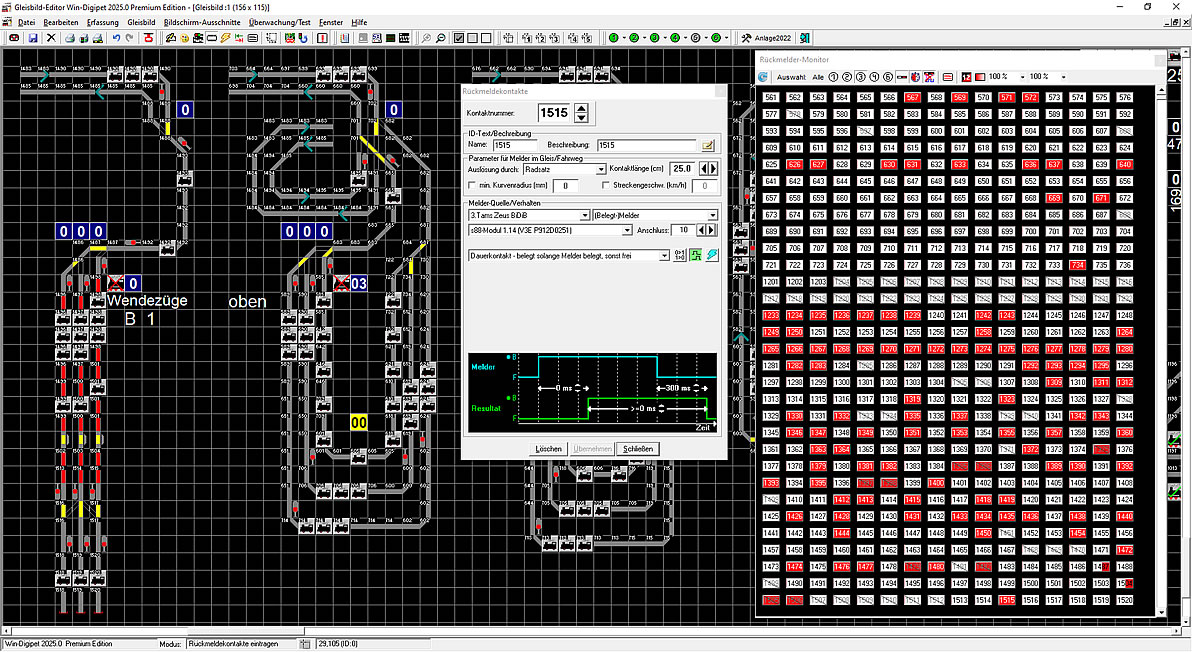1192x652 pixels.
Task: Open the Auslösung durch Radsatz dropdown
Action: click(x=601, y=170)
